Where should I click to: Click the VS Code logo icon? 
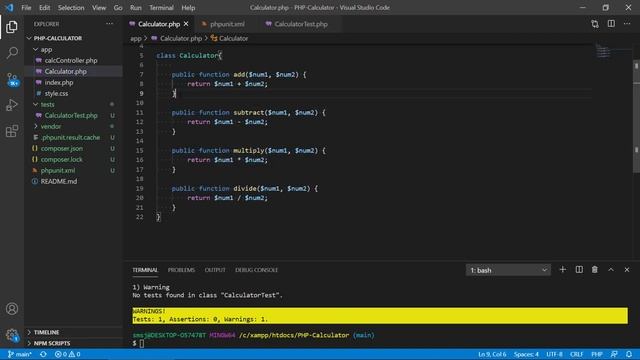click(x=9, y=7)
